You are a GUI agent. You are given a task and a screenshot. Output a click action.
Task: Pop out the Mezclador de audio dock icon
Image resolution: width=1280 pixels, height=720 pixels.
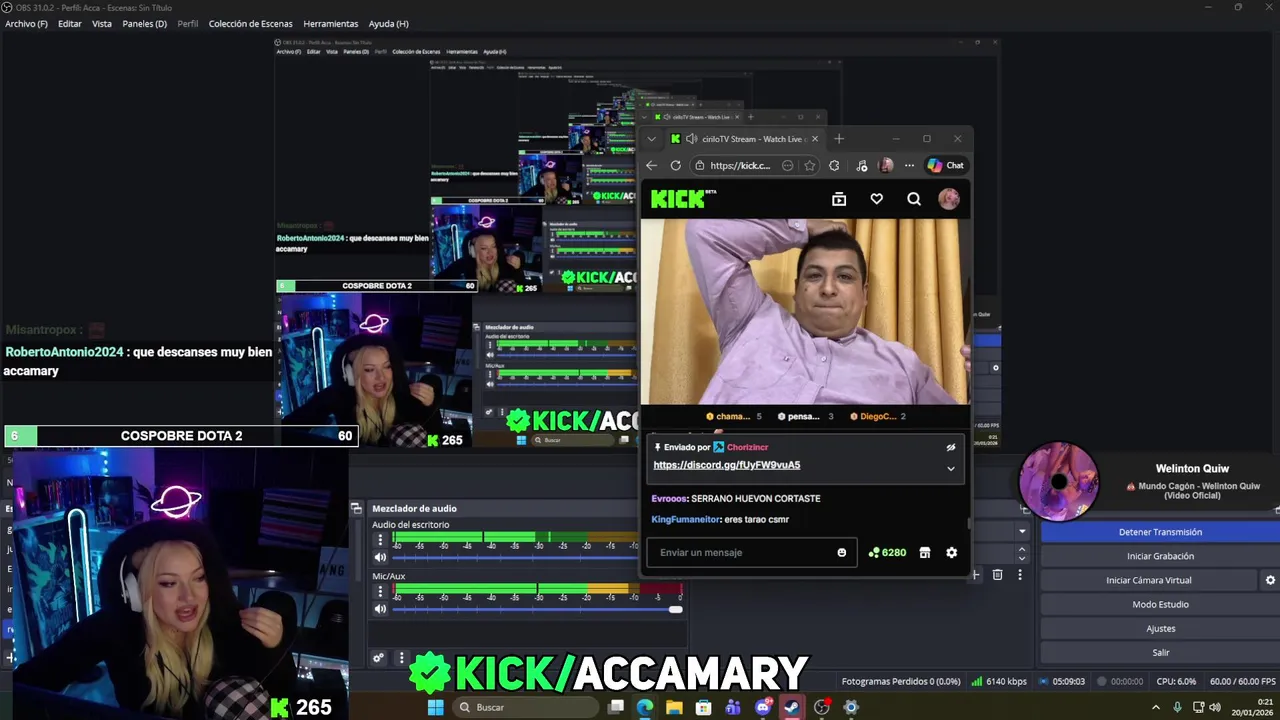click(x=357, y=508)
